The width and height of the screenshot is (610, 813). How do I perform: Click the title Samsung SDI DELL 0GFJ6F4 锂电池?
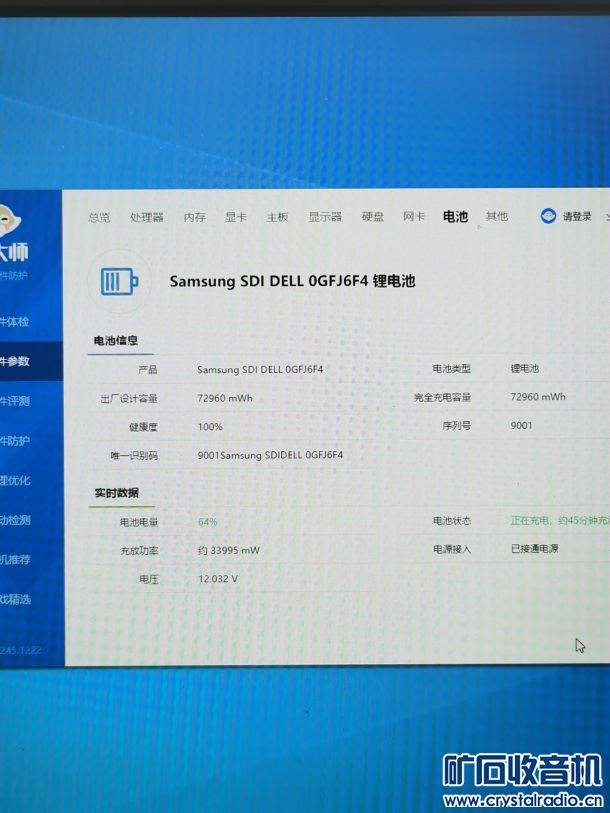(x=293, y=281)
